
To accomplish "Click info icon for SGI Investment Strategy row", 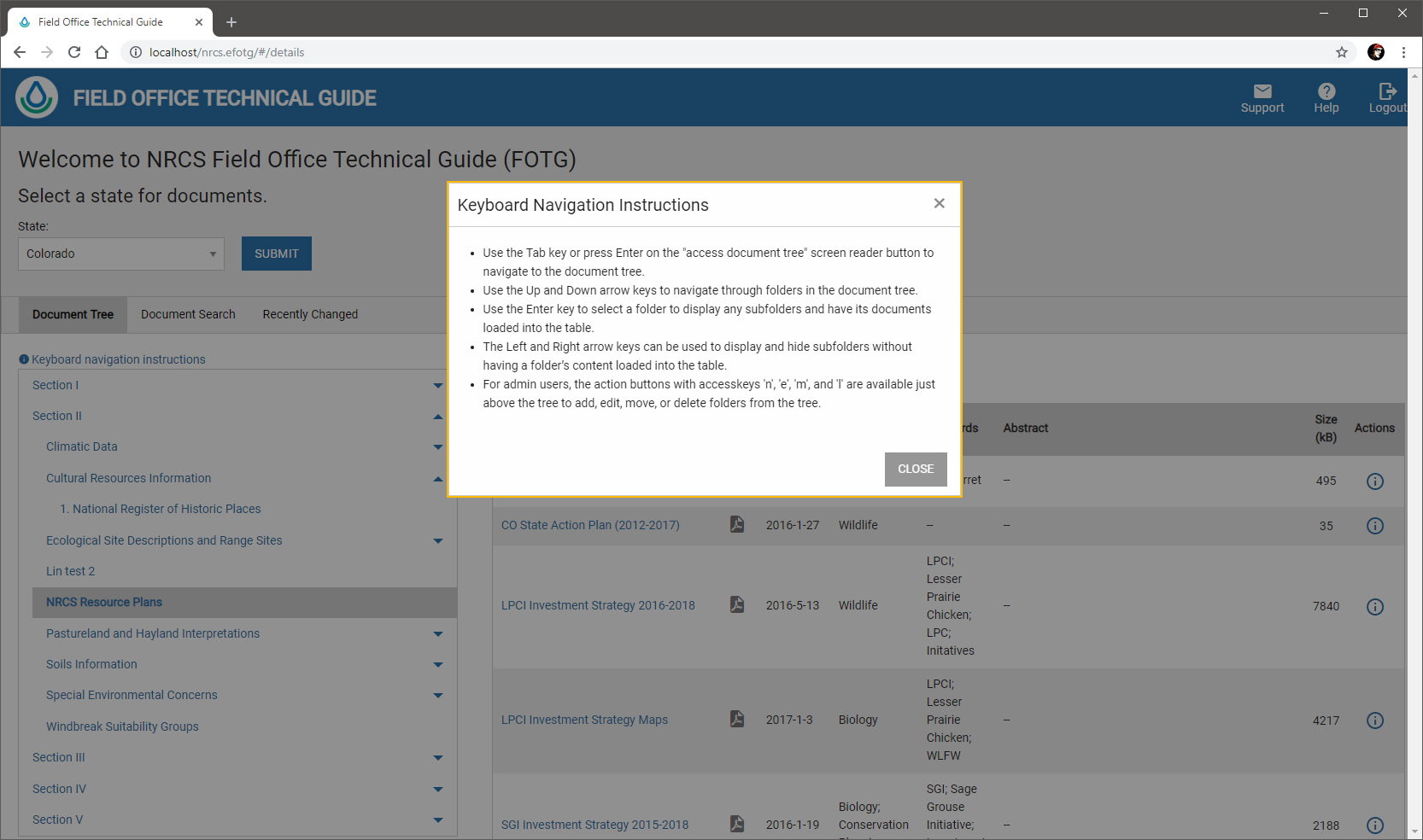I will pos(1375,825).
